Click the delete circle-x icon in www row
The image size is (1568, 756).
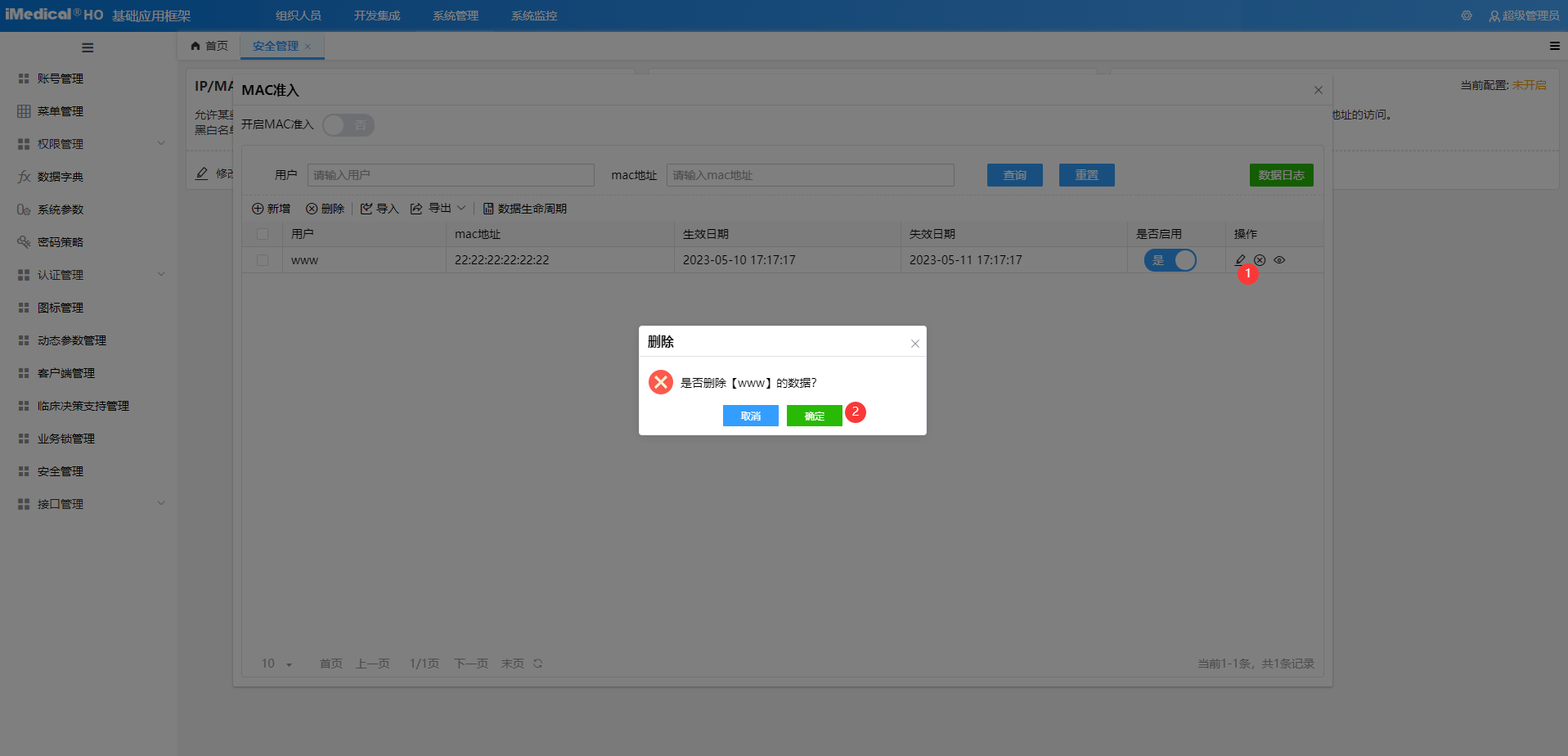(1260, 260)
